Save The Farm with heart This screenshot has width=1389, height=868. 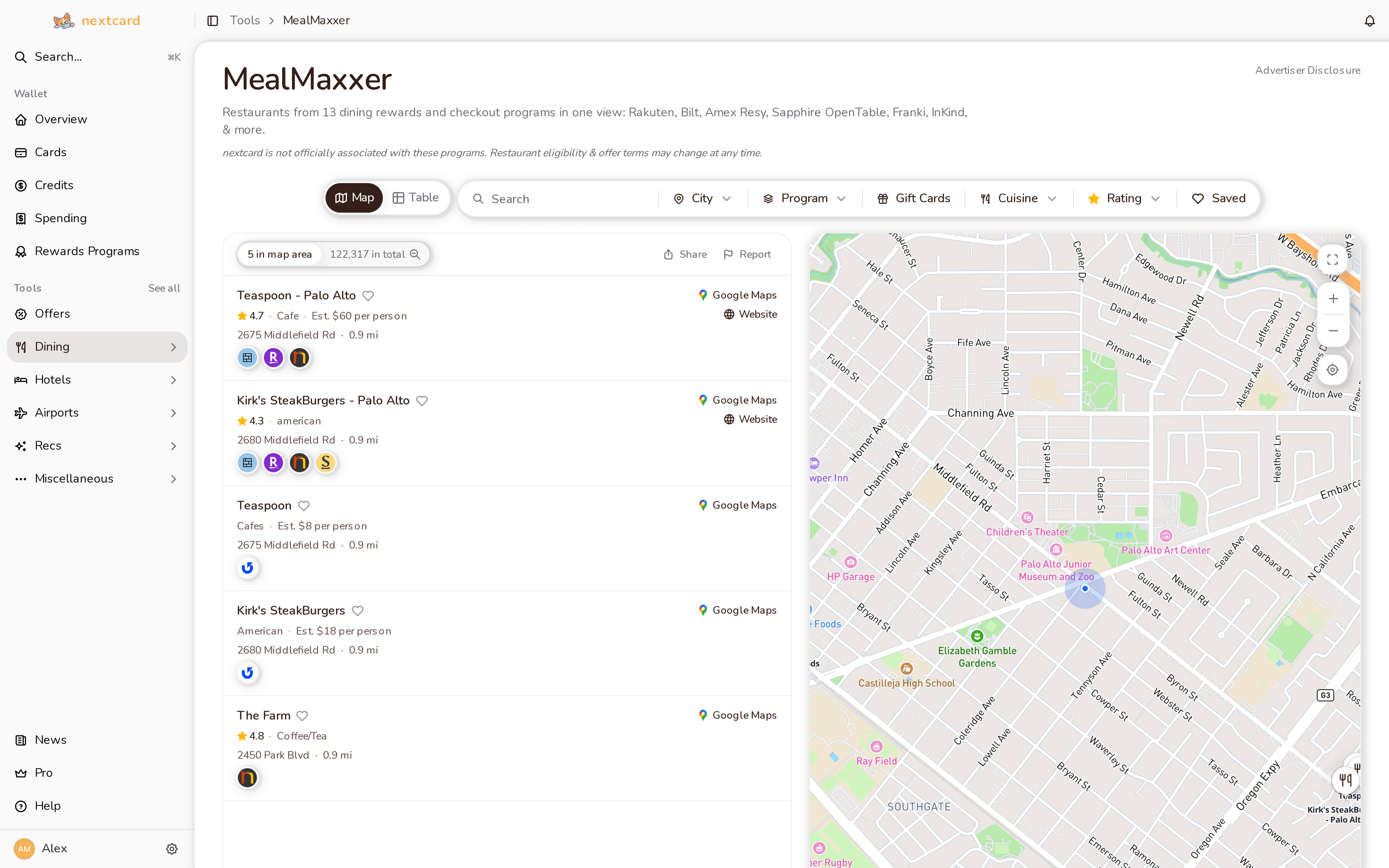302,716
